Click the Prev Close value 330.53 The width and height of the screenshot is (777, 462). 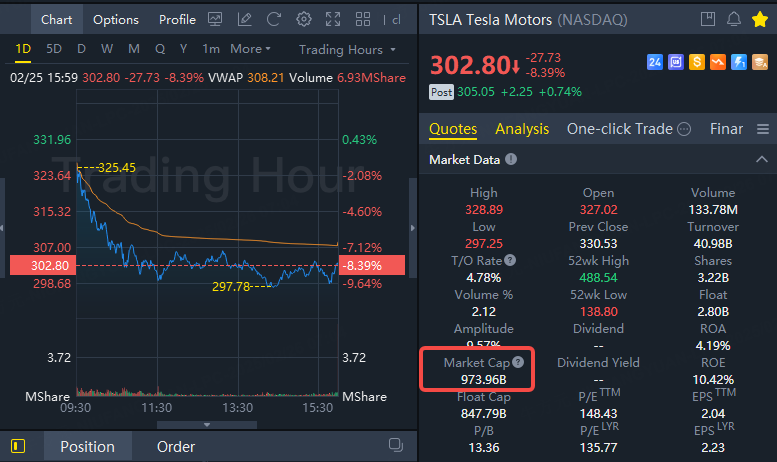coord(599,243)
